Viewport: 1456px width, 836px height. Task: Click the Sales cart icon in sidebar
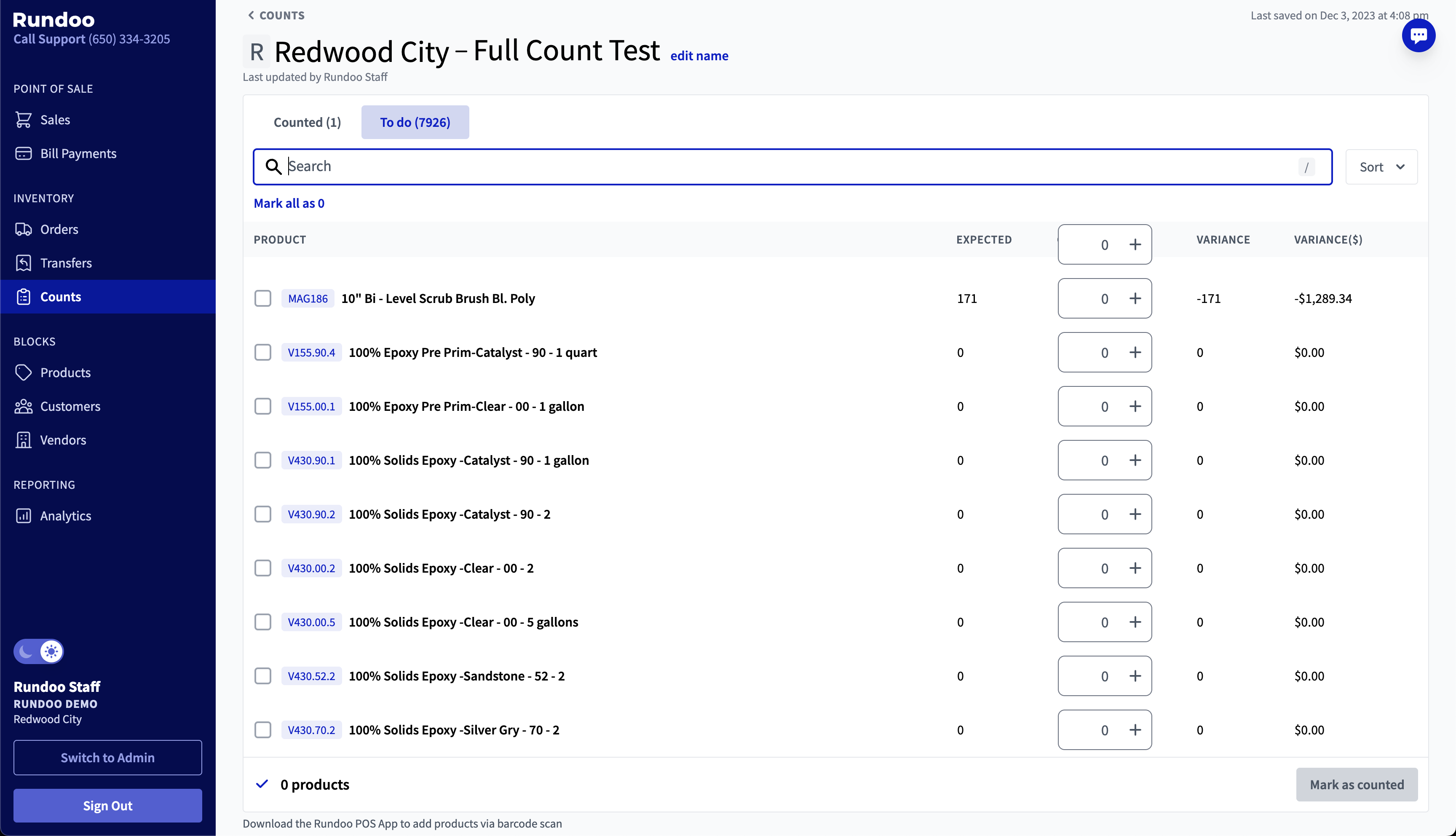coord(24,119)
